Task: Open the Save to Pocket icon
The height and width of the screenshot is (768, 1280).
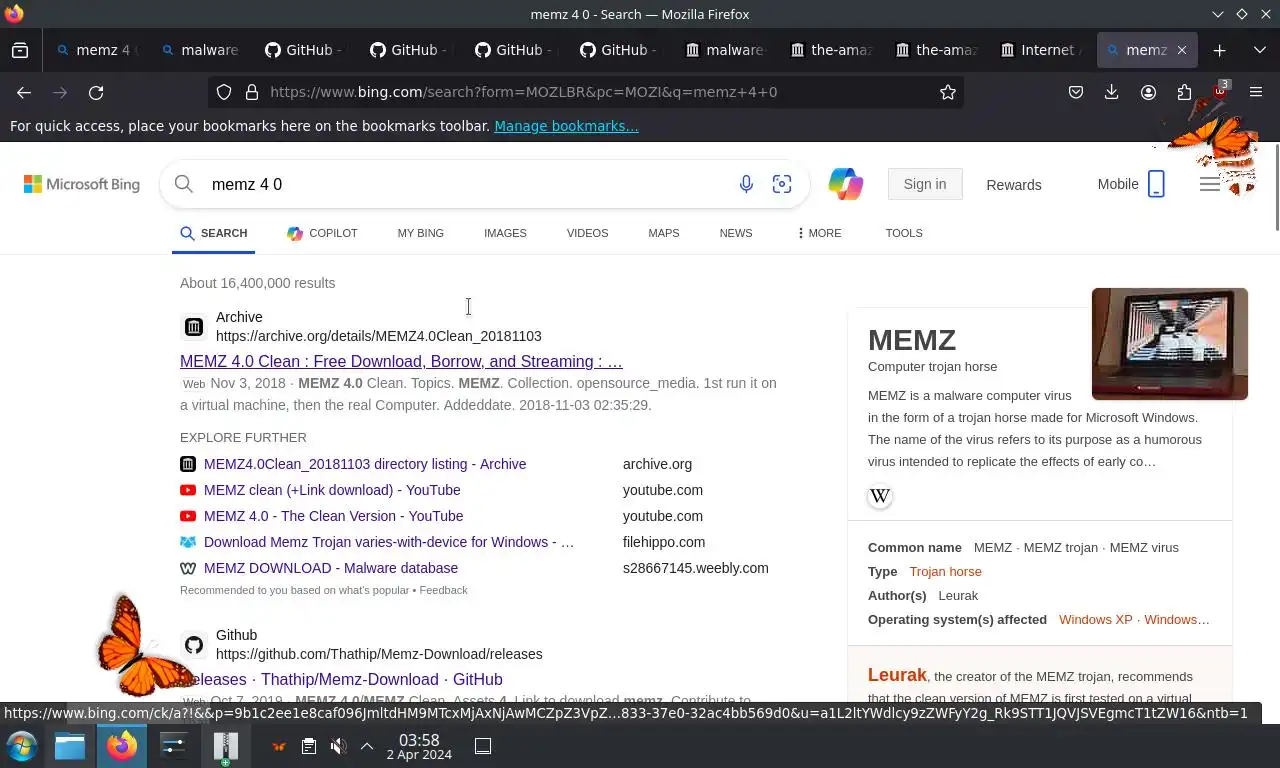Action: point(1076,92)
